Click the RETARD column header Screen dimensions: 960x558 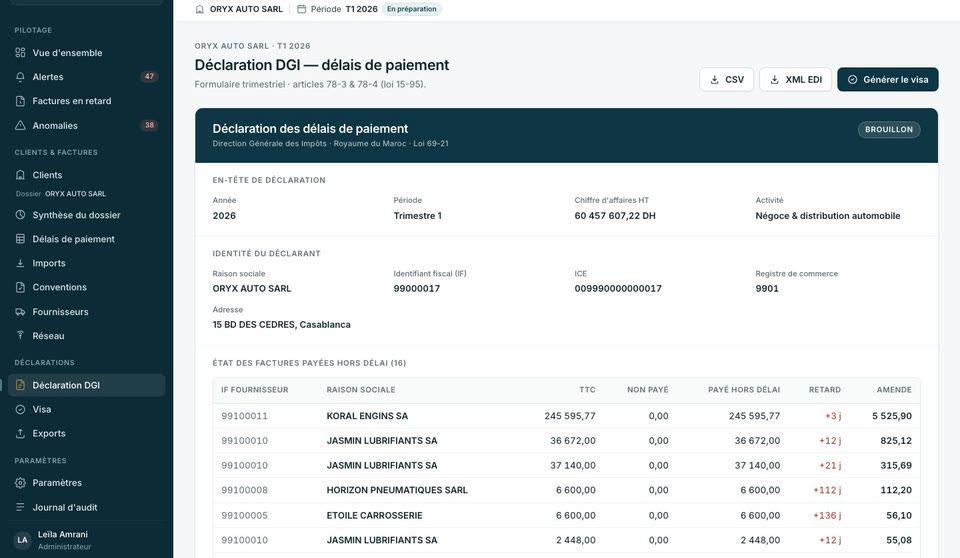click(825, 390)
